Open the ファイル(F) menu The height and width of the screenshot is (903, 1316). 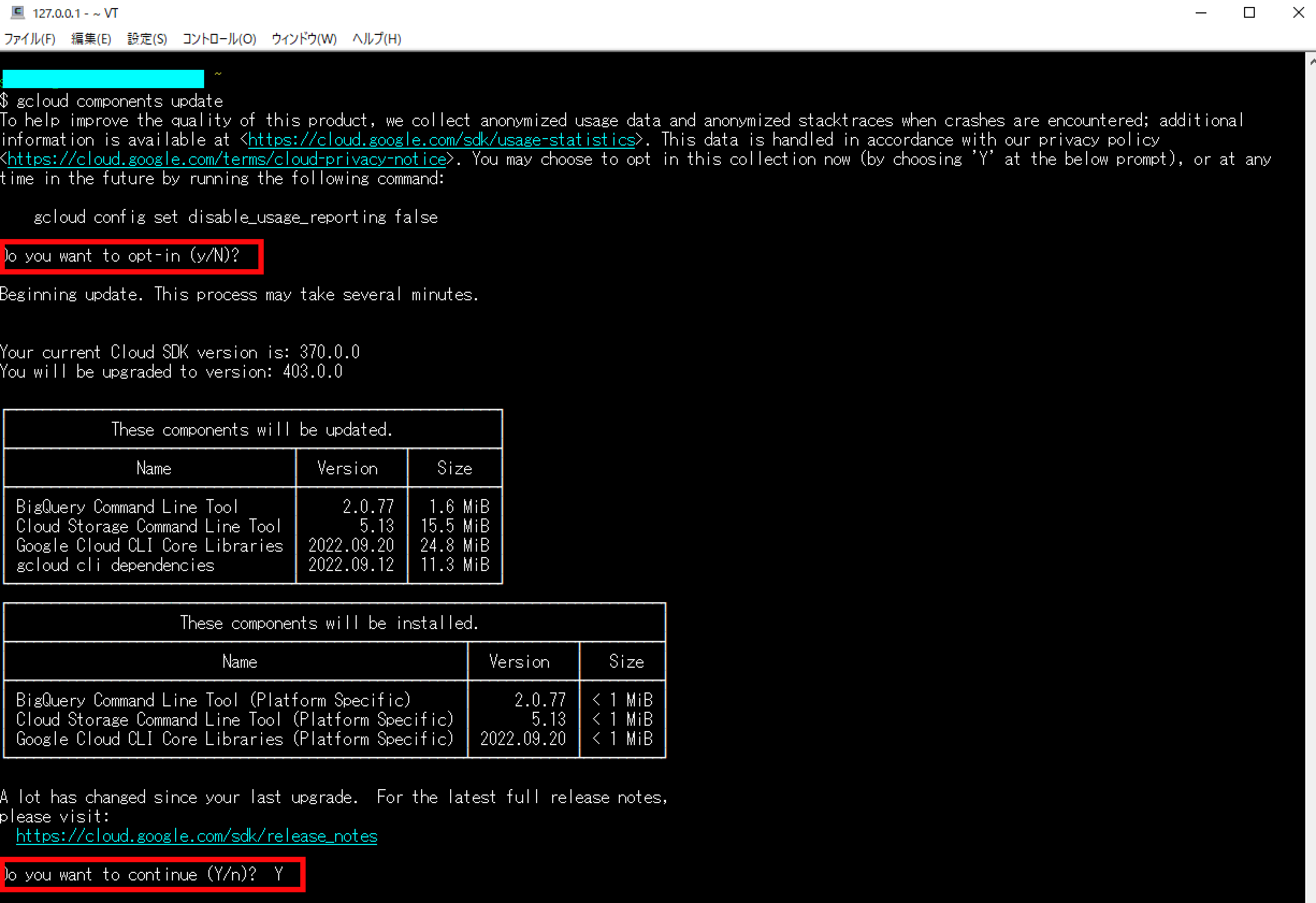(x=30, y=39)
